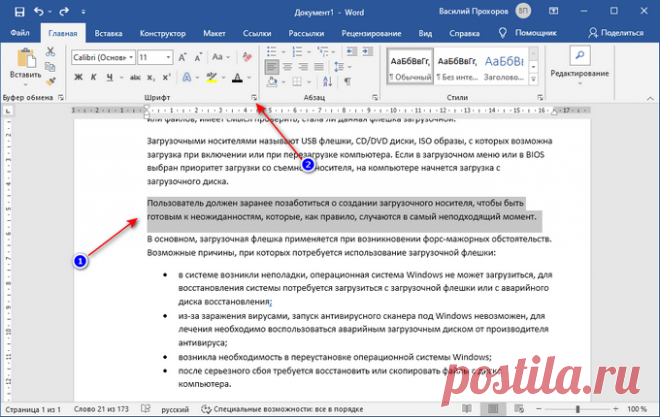Viewport: 660px width, 417px height.
Task: Decrease font size with the small A
Action: 198,57
